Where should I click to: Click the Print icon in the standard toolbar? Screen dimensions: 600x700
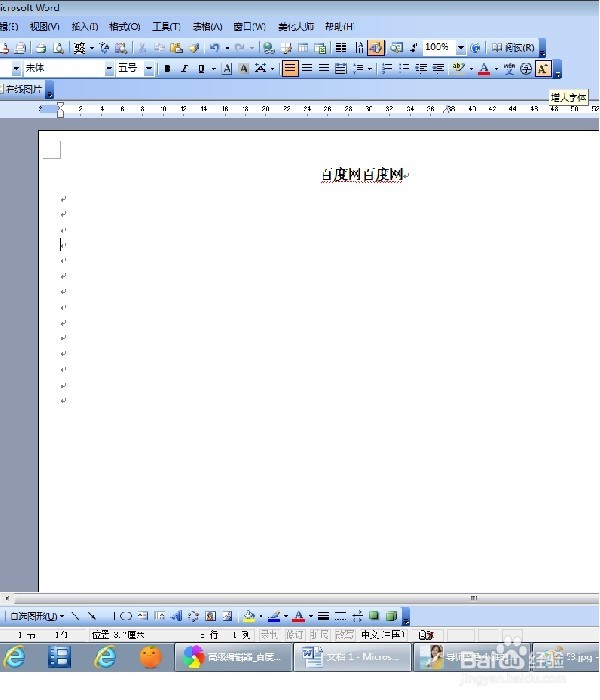pyautogui.click(x=41, y=47)
